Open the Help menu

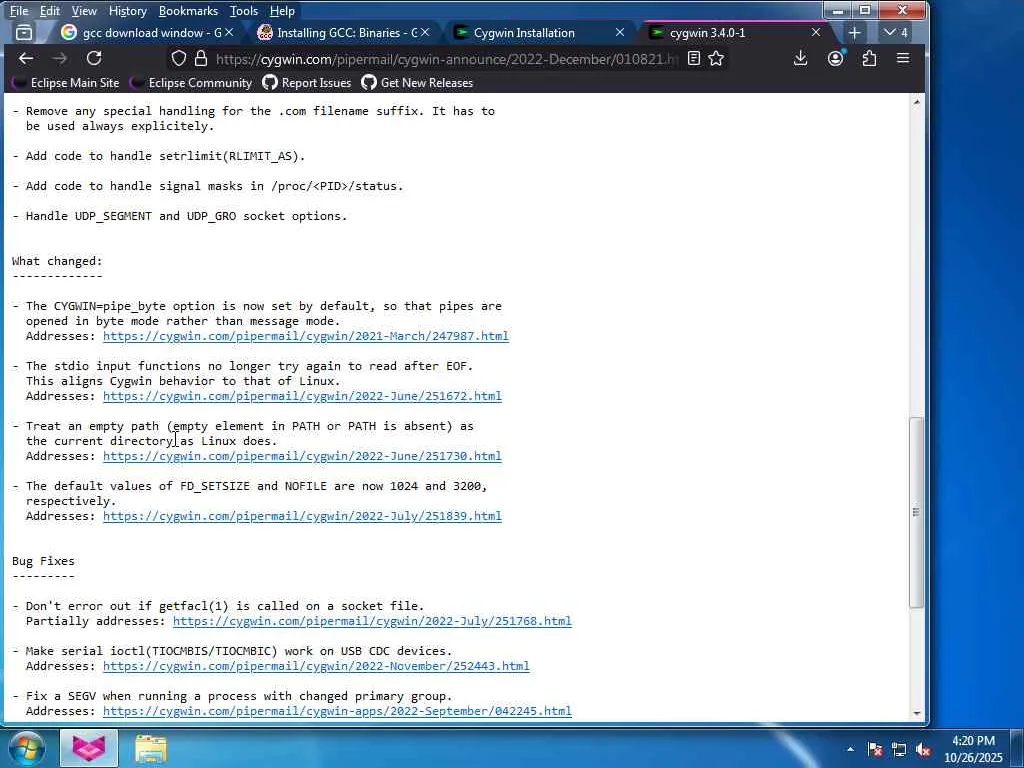282,11
